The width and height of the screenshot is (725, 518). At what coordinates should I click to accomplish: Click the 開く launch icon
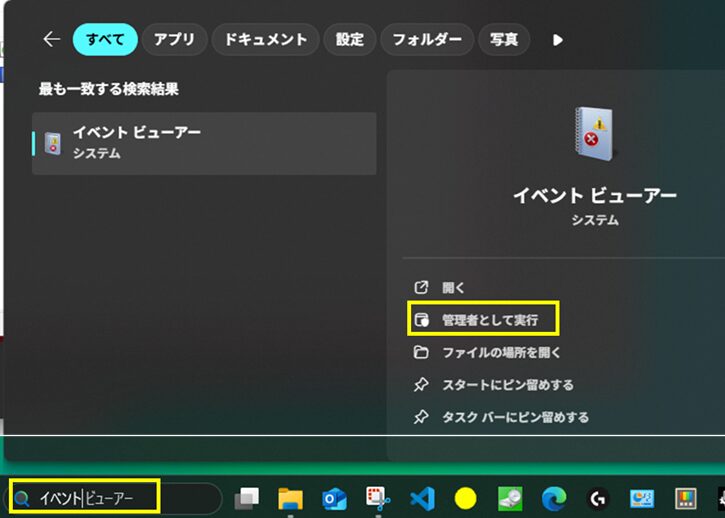pos(421,288)
